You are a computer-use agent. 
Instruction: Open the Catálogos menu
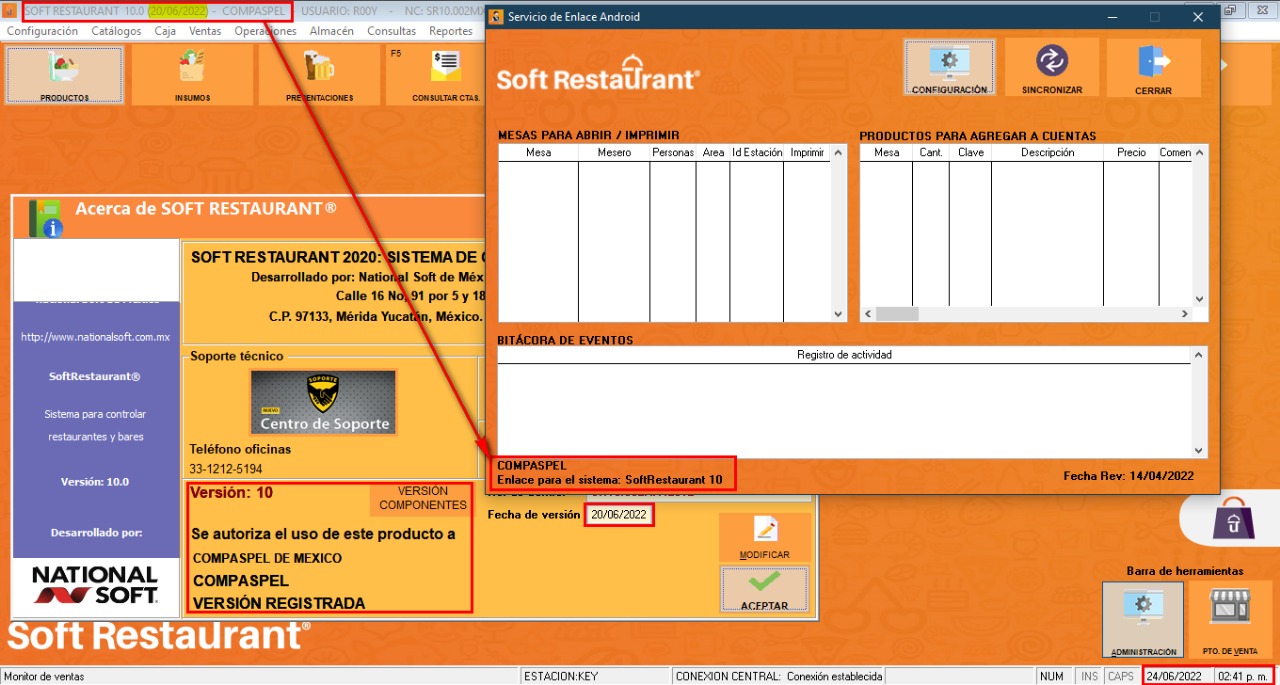point(116,31)
